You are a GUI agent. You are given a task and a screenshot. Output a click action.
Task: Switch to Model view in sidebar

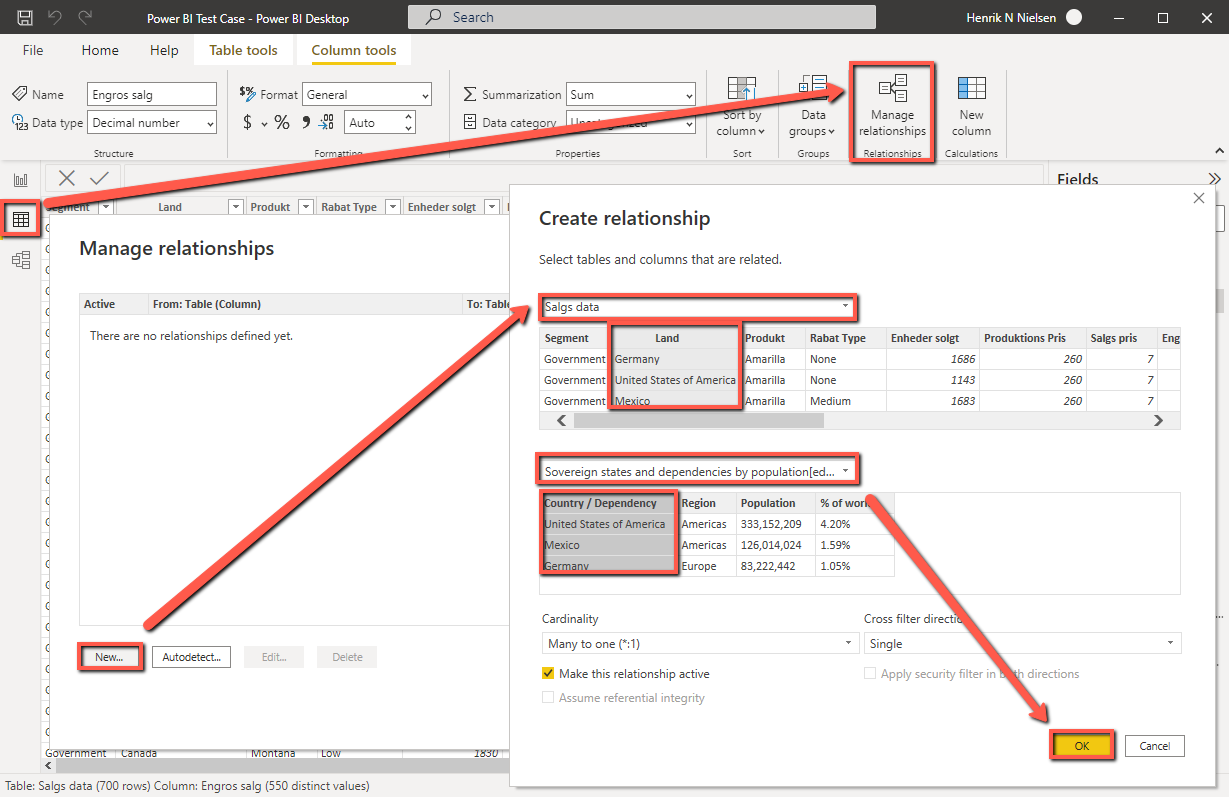[20, 260]
